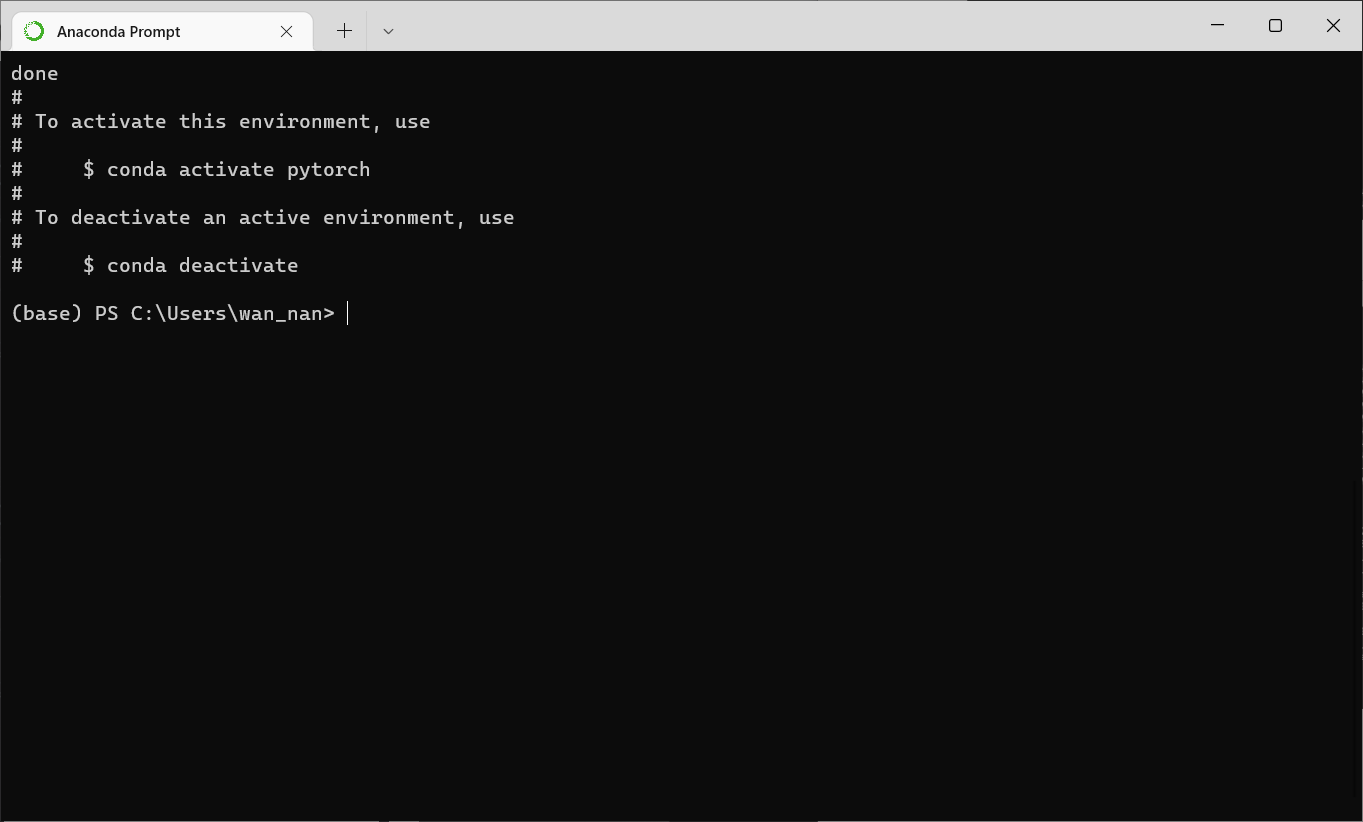1363x822 pixels.
Task: Close the terminal window
Action: coord(1333,25)
